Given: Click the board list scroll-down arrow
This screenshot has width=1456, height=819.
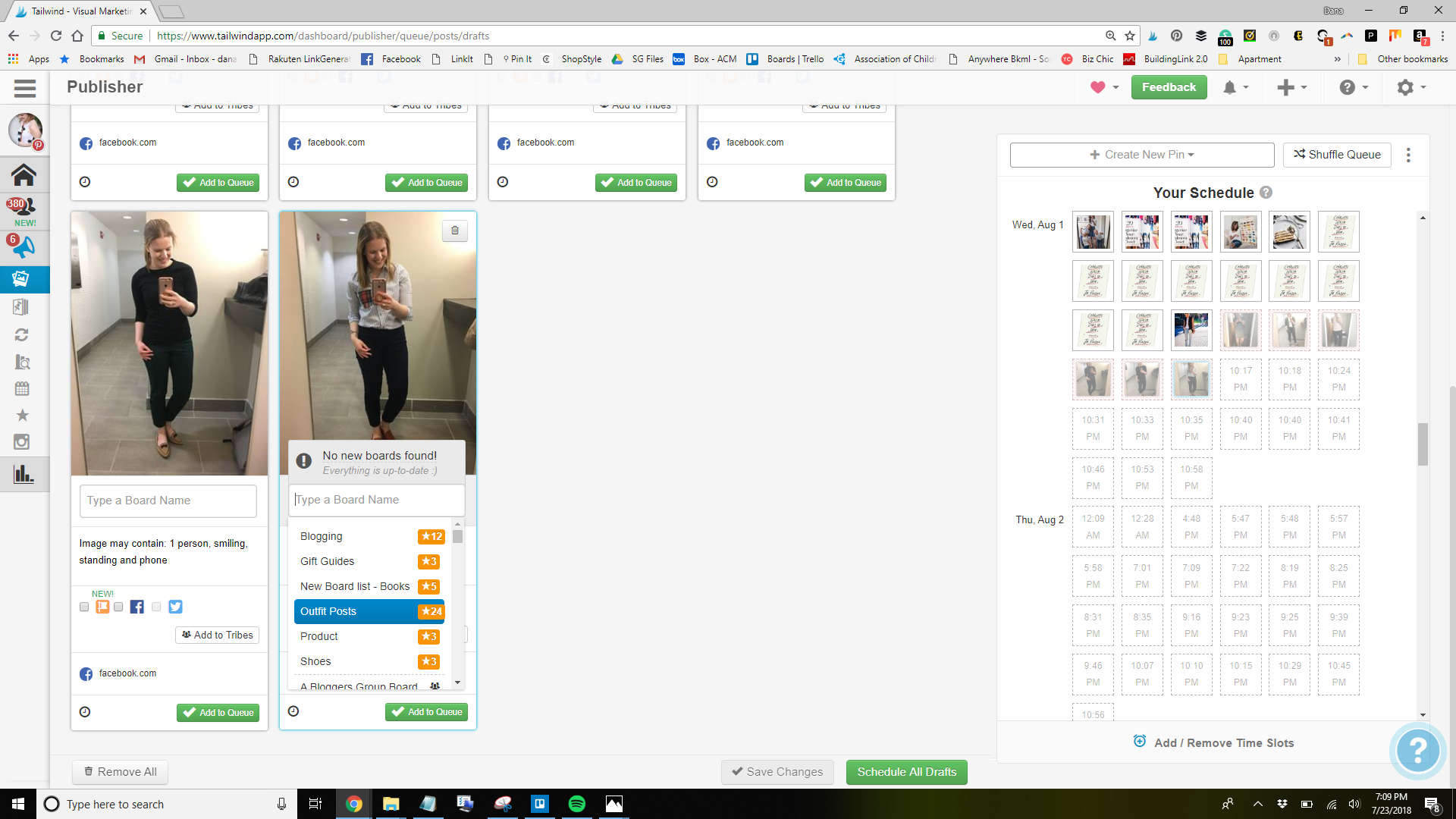Looking at the screenshot, I should click(457, 682).
